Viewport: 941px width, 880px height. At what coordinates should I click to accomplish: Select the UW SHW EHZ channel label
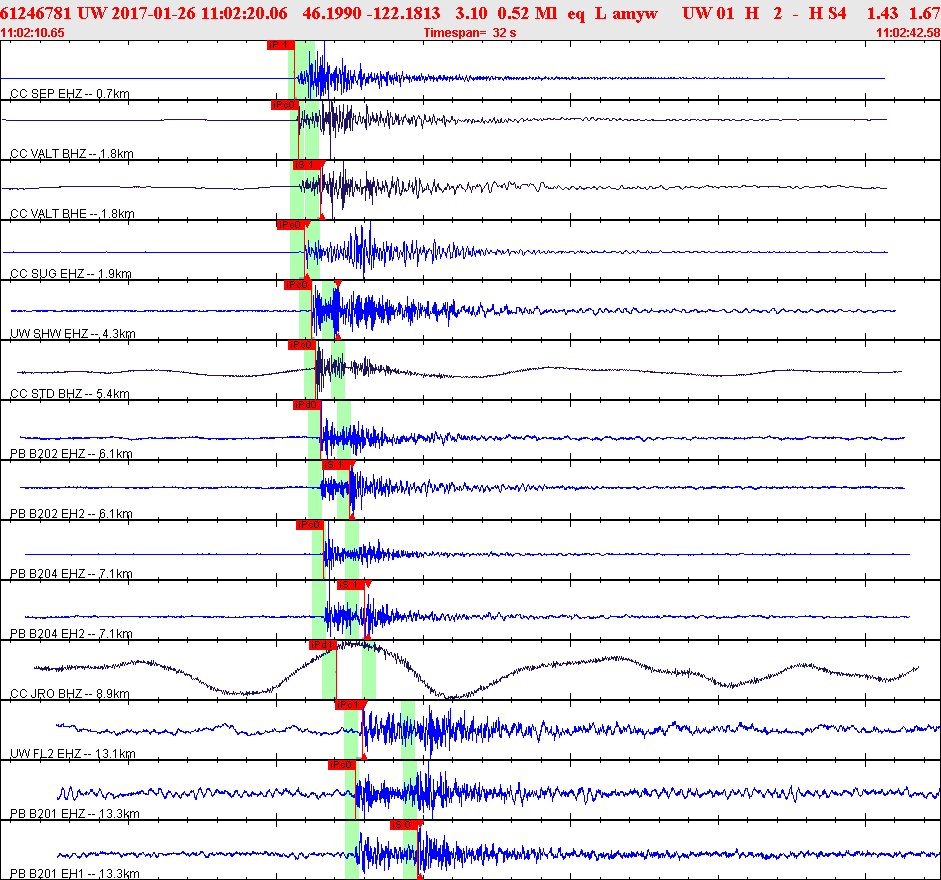click(x=72, y=333)
